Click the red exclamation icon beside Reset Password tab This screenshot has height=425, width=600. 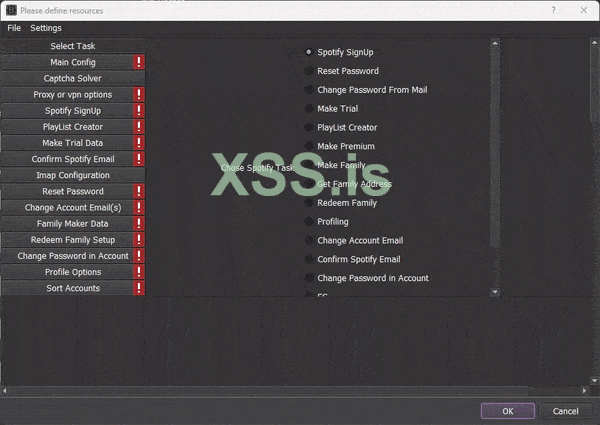coord(139,191)
